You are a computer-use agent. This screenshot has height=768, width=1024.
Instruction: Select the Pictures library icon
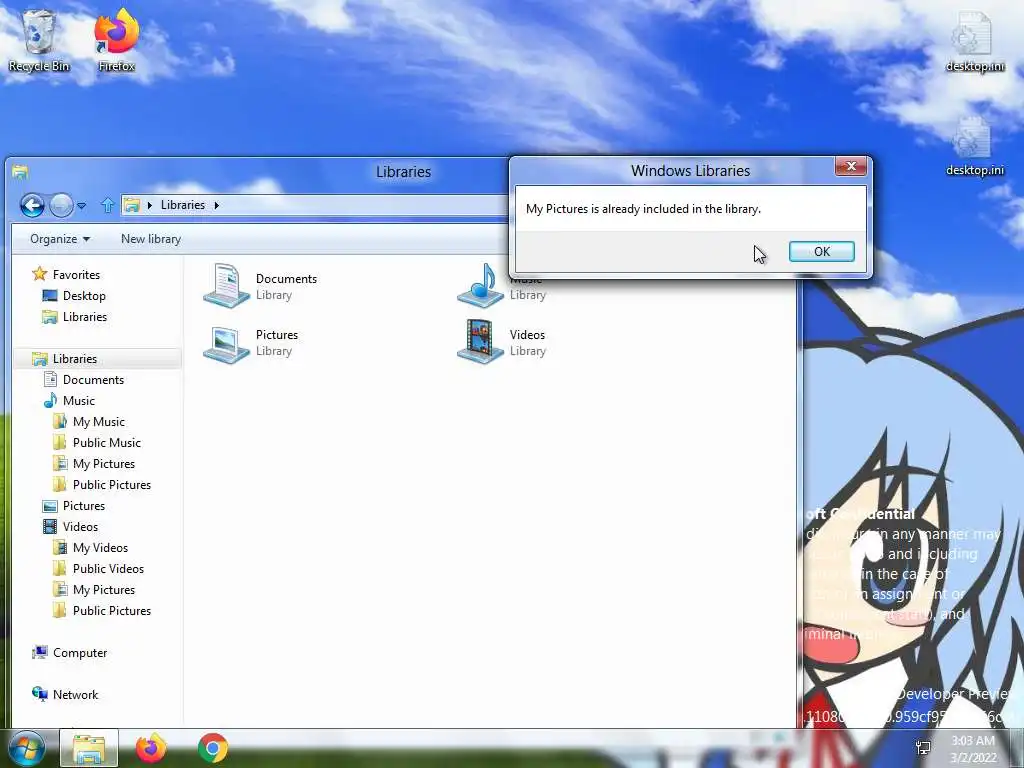(226, 344)
